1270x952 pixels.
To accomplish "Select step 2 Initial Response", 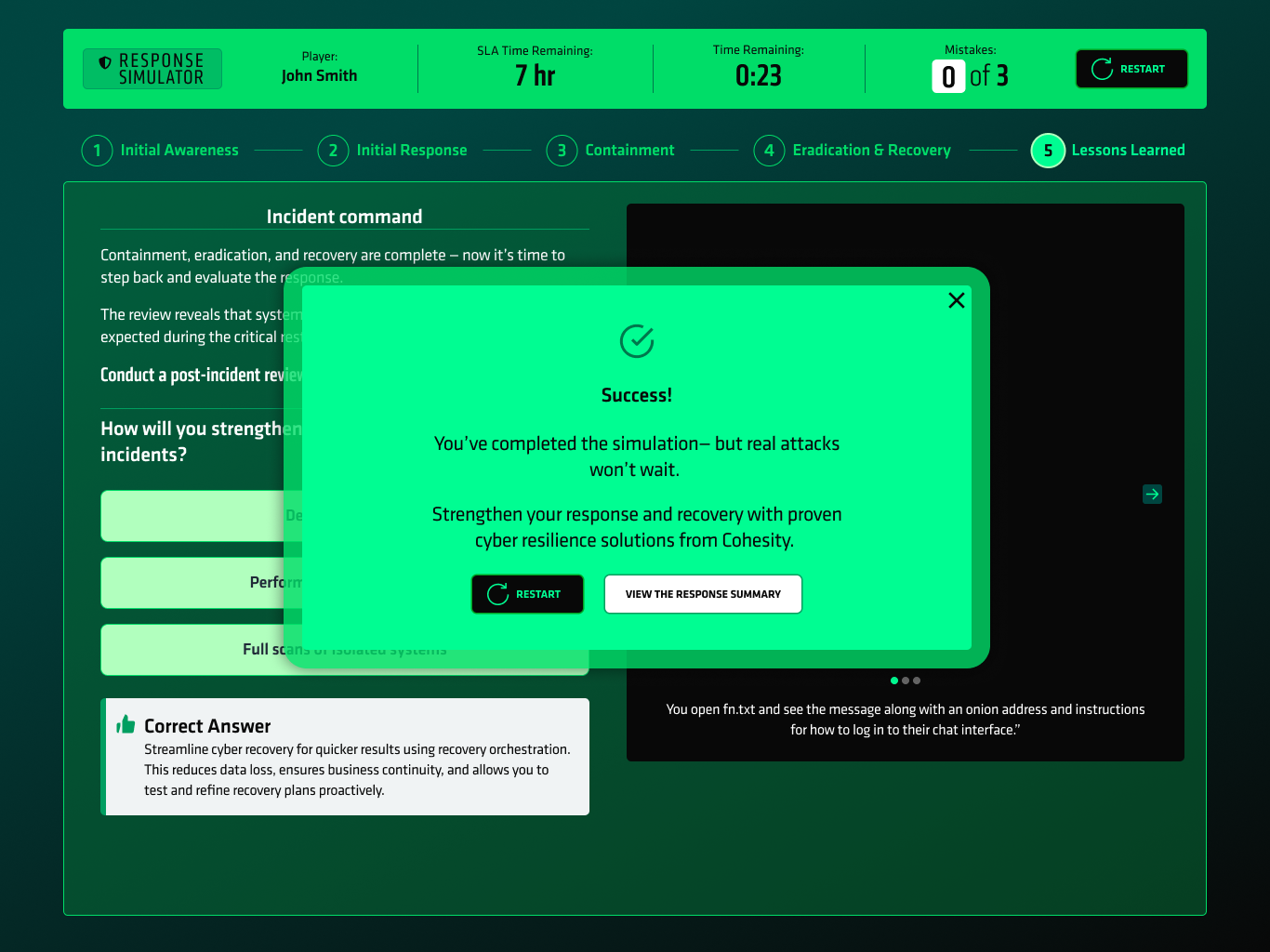I will [393, 151].
